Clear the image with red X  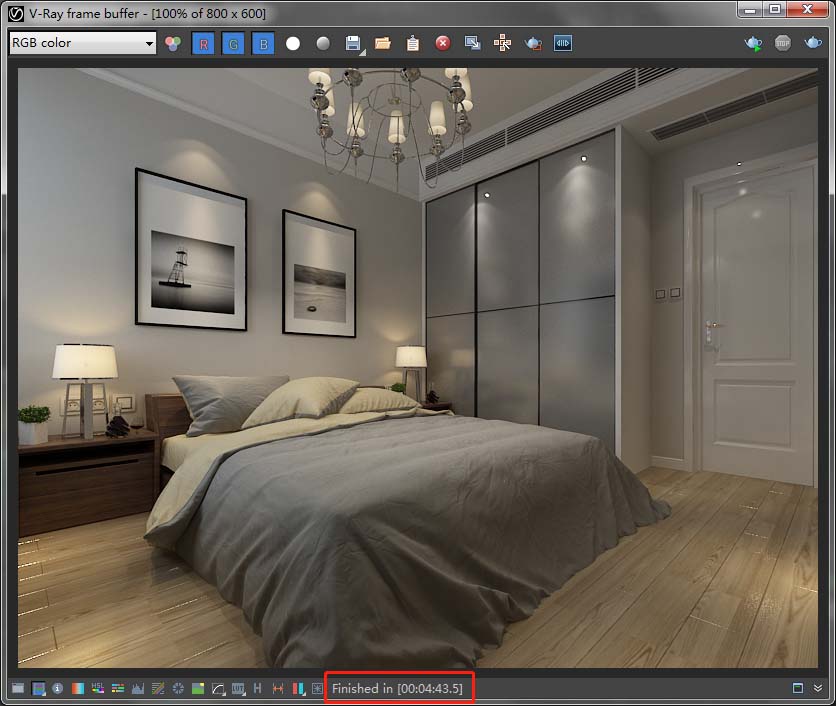click(442, 43)
